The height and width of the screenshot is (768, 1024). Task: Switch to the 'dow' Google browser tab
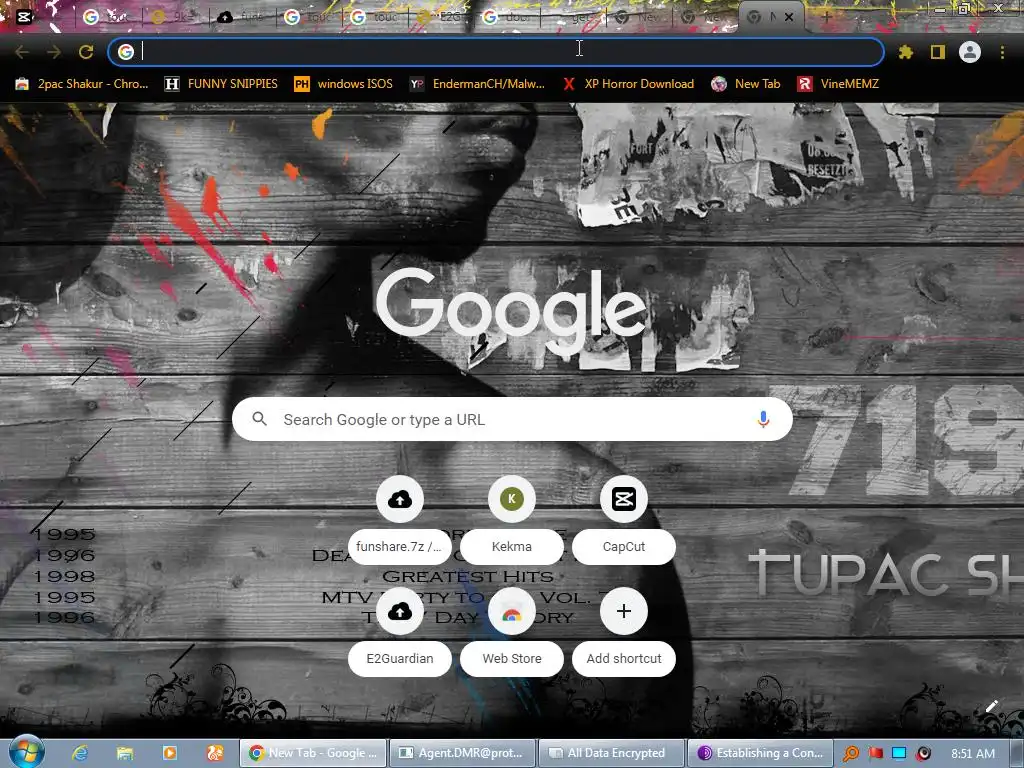(x=507, y=17)
